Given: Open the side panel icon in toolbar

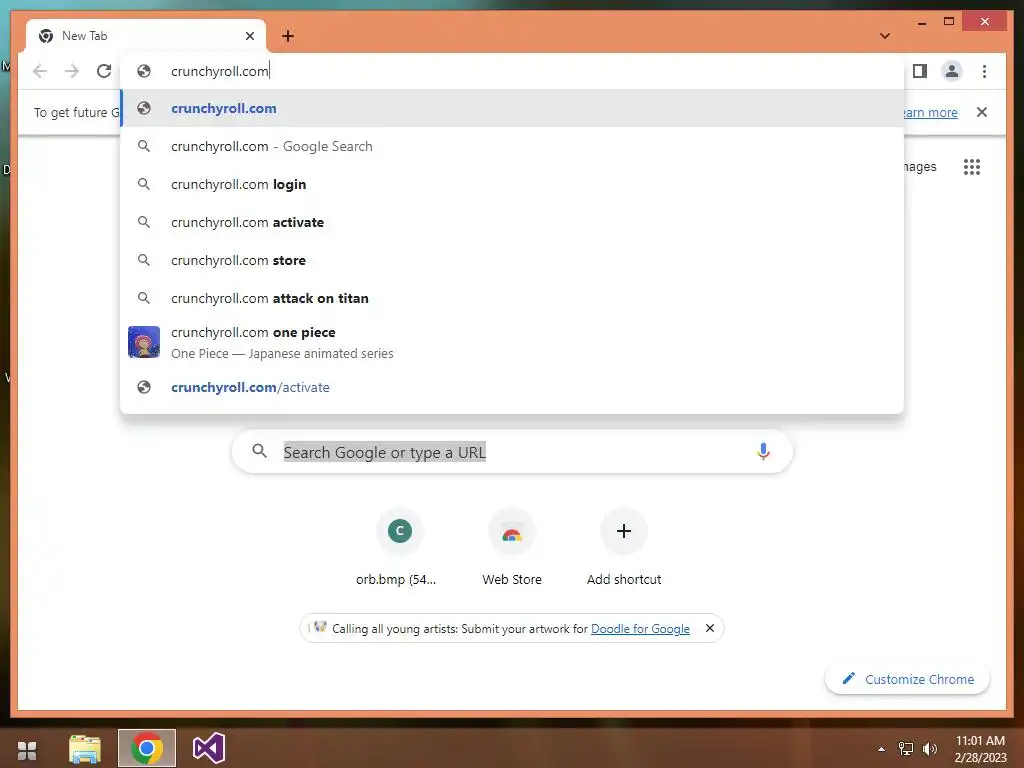Looking at the screenshot, I should pos(920,71).
